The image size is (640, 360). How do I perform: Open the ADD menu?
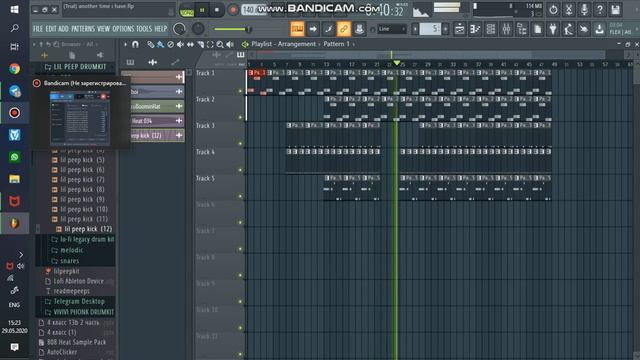click(x=63, y=29)
